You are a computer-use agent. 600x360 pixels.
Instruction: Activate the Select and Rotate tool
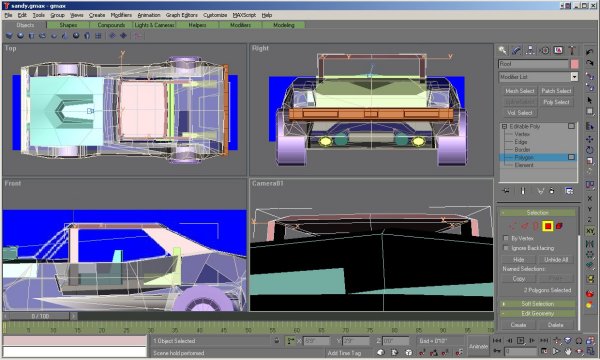tap(590, 150)
